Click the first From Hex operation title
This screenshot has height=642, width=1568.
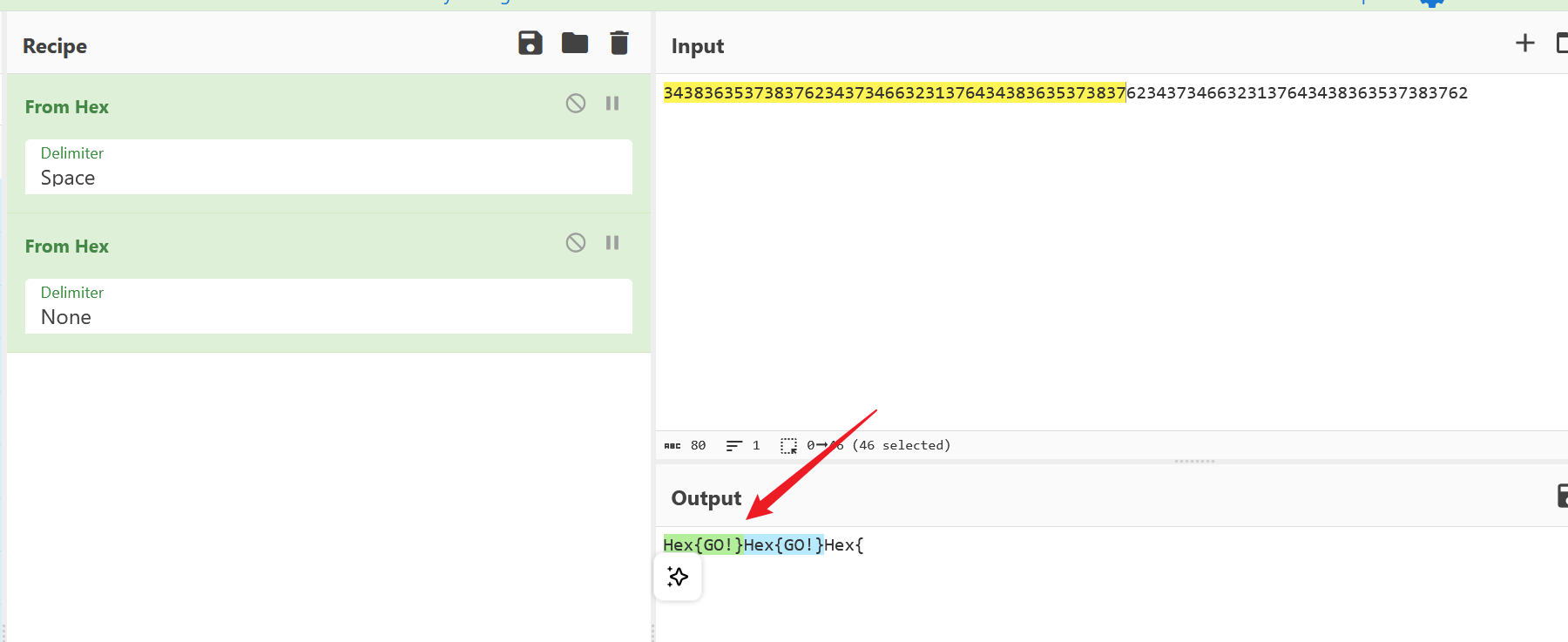click(67, 107)
